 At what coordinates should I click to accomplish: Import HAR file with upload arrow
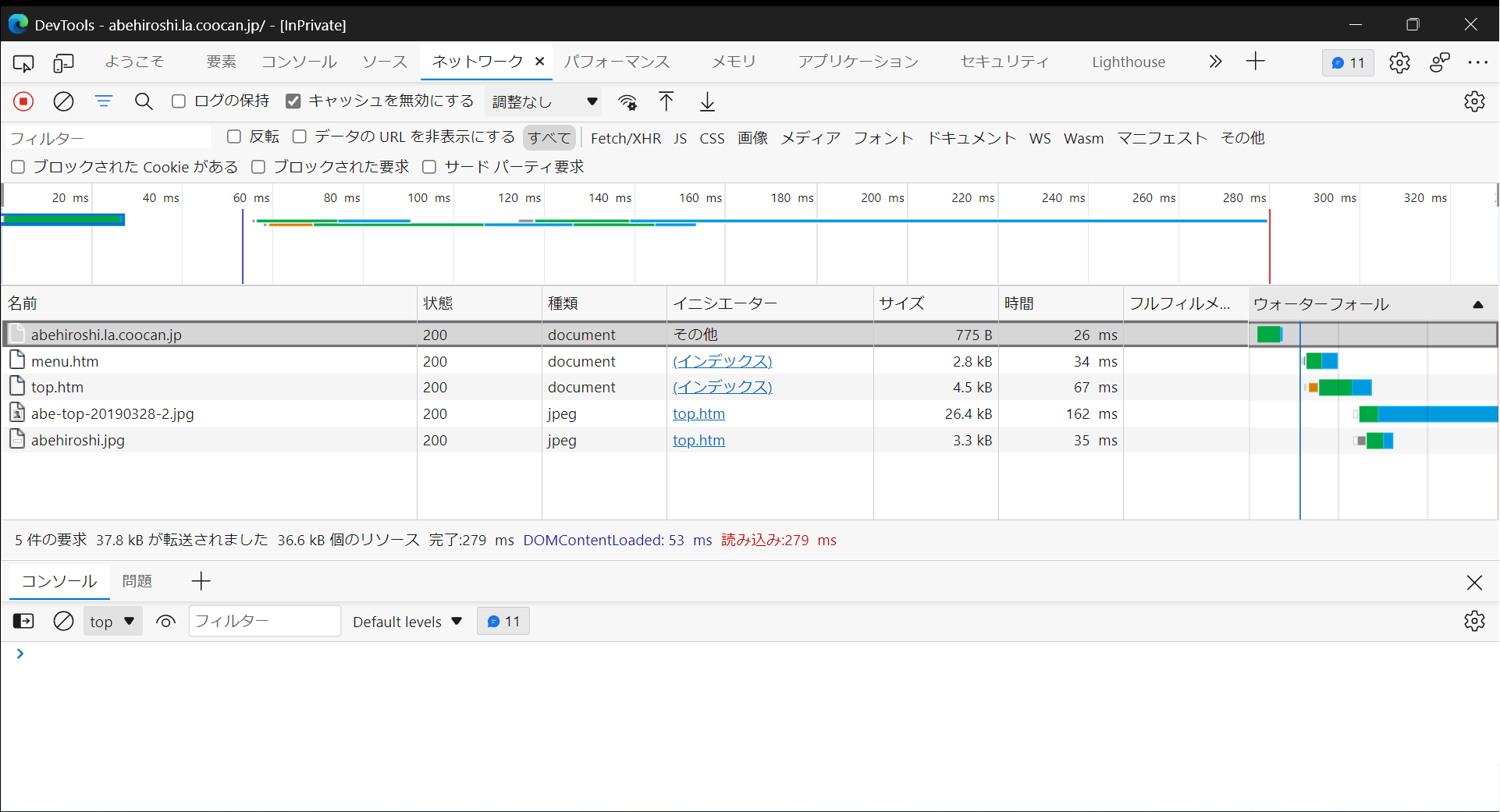tap(666, 101)
